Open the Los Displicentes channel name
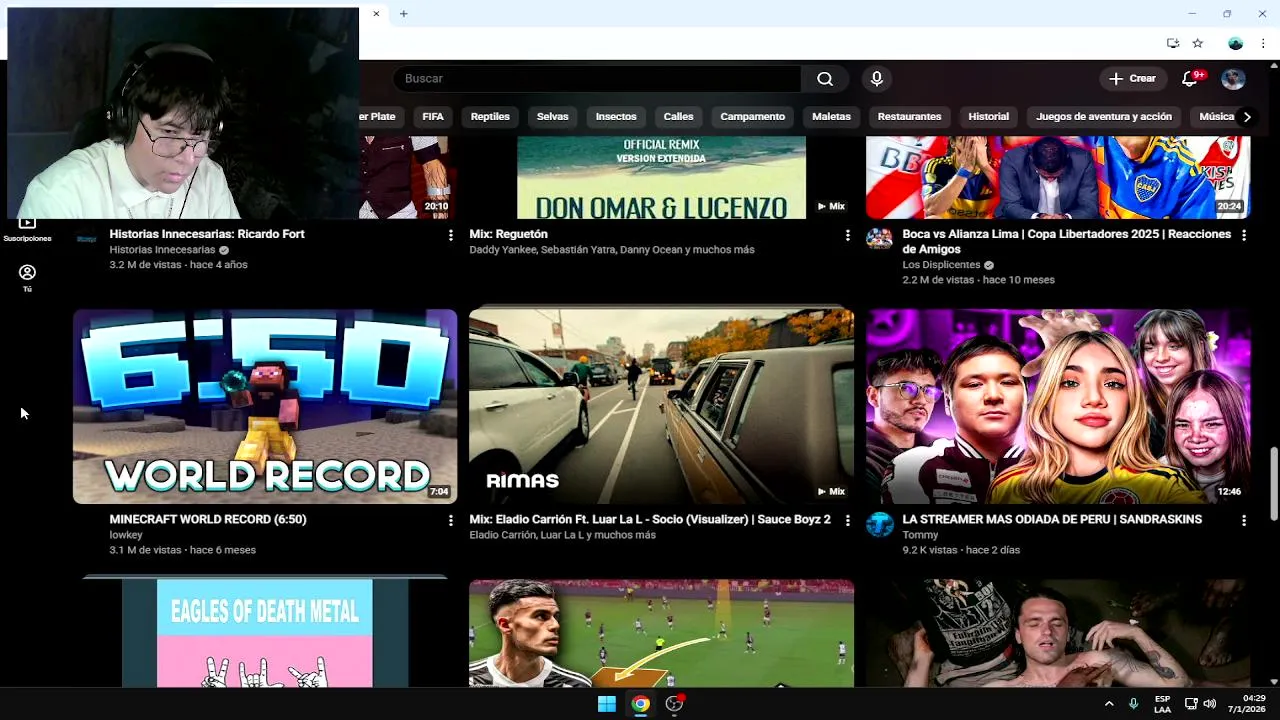The width and height of the screenshot is (1280, 720). tap(941, 265)
